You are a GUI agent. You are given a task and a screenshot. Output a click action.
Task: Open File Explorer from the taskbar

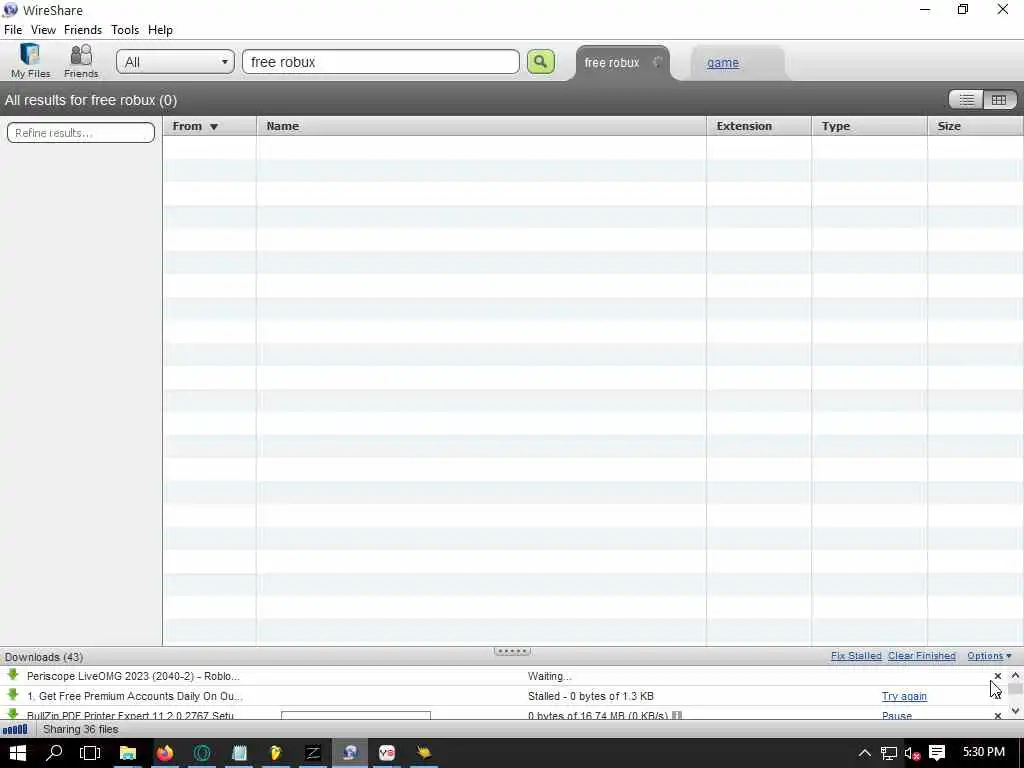pyautogui.click(x=127, y=753)
